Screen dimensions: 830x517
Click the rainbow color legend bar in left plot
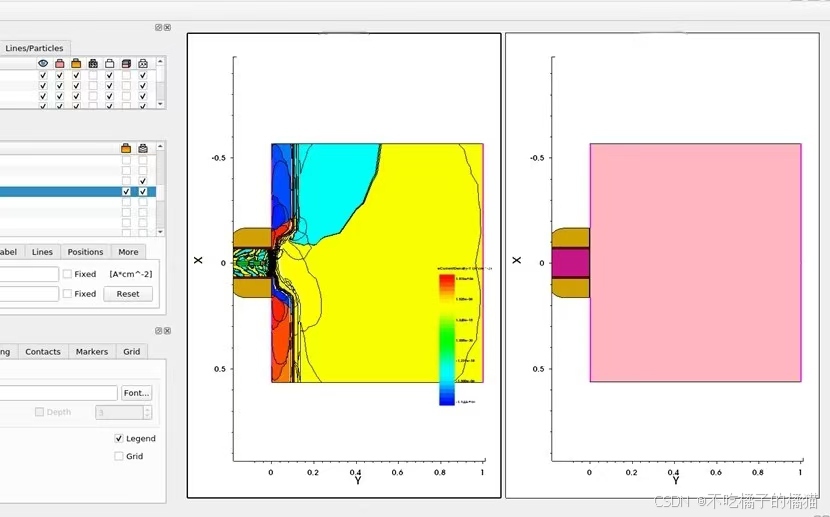[x=447, y=340]
